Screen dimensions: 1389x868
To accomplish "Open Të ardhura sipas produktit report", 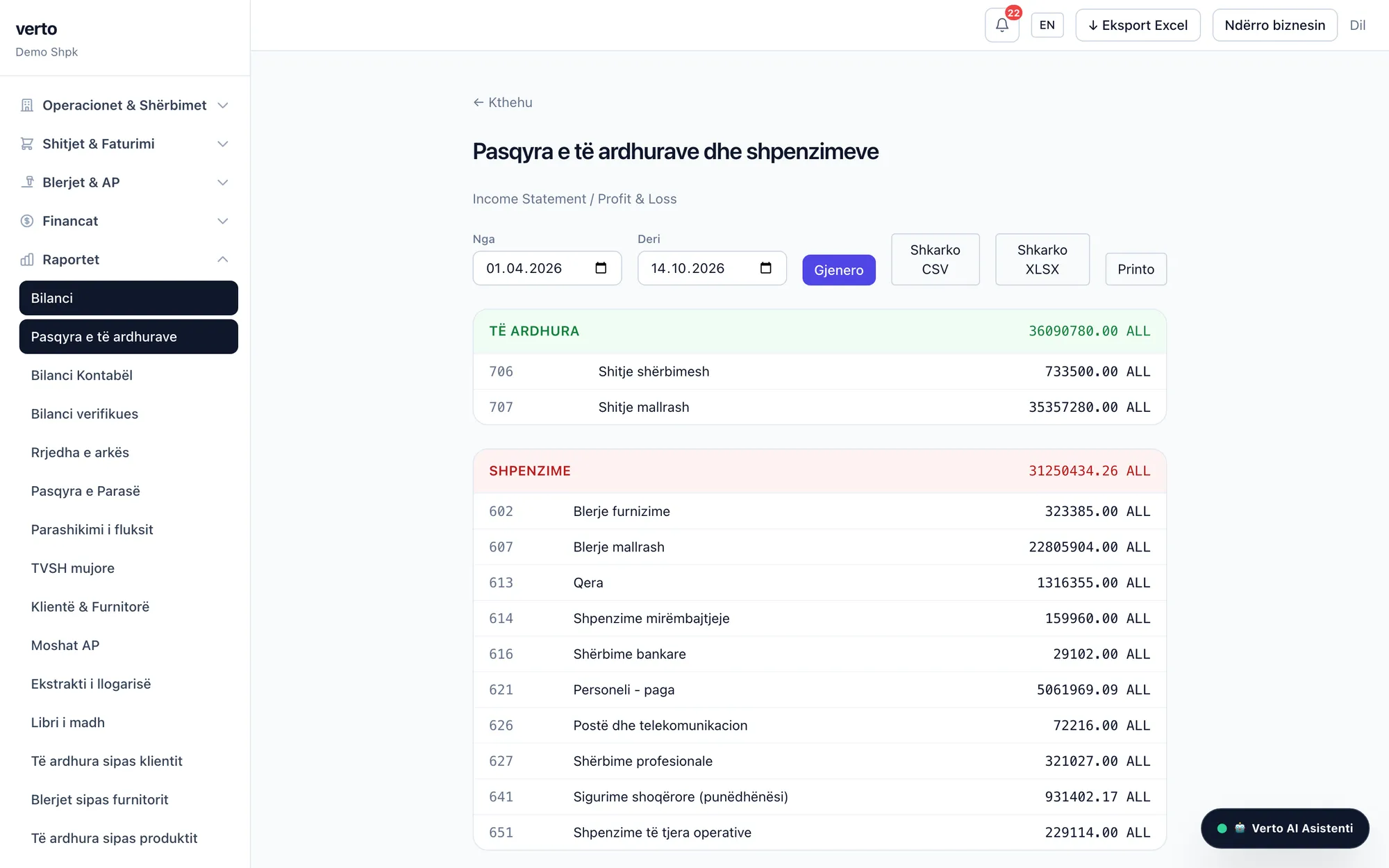I will point(128,837).
